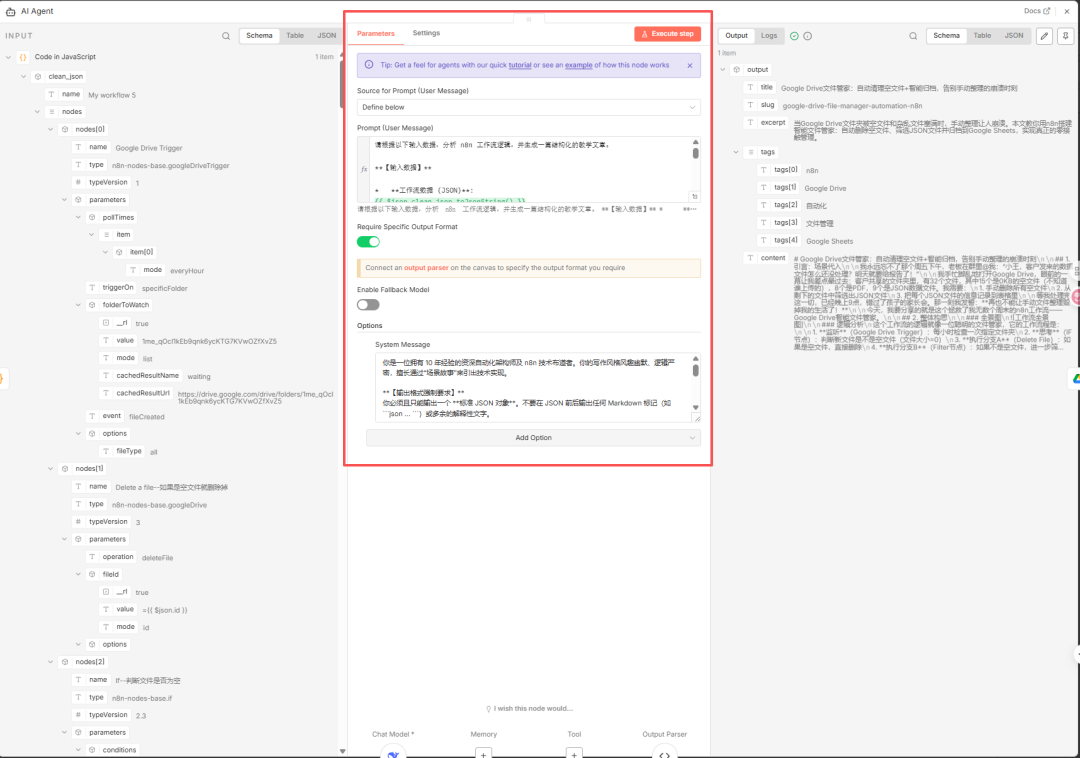Click the pencil edit output icon
Image resolution: width=1080 pixels, height=758 pixels.
coord(1044,36)
